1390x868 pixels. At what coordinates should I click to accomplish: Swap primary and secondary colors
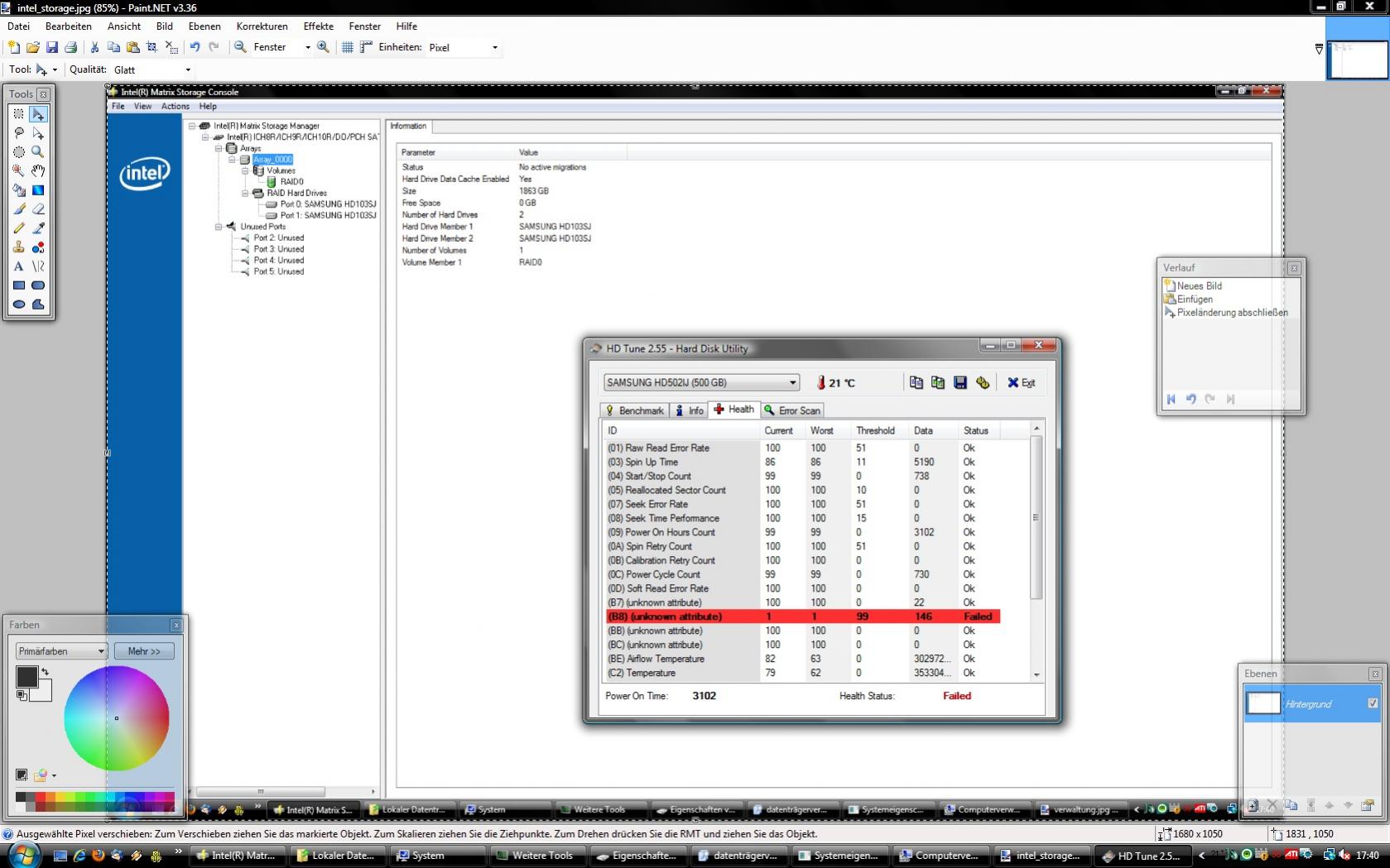click(x=45, y=671)
